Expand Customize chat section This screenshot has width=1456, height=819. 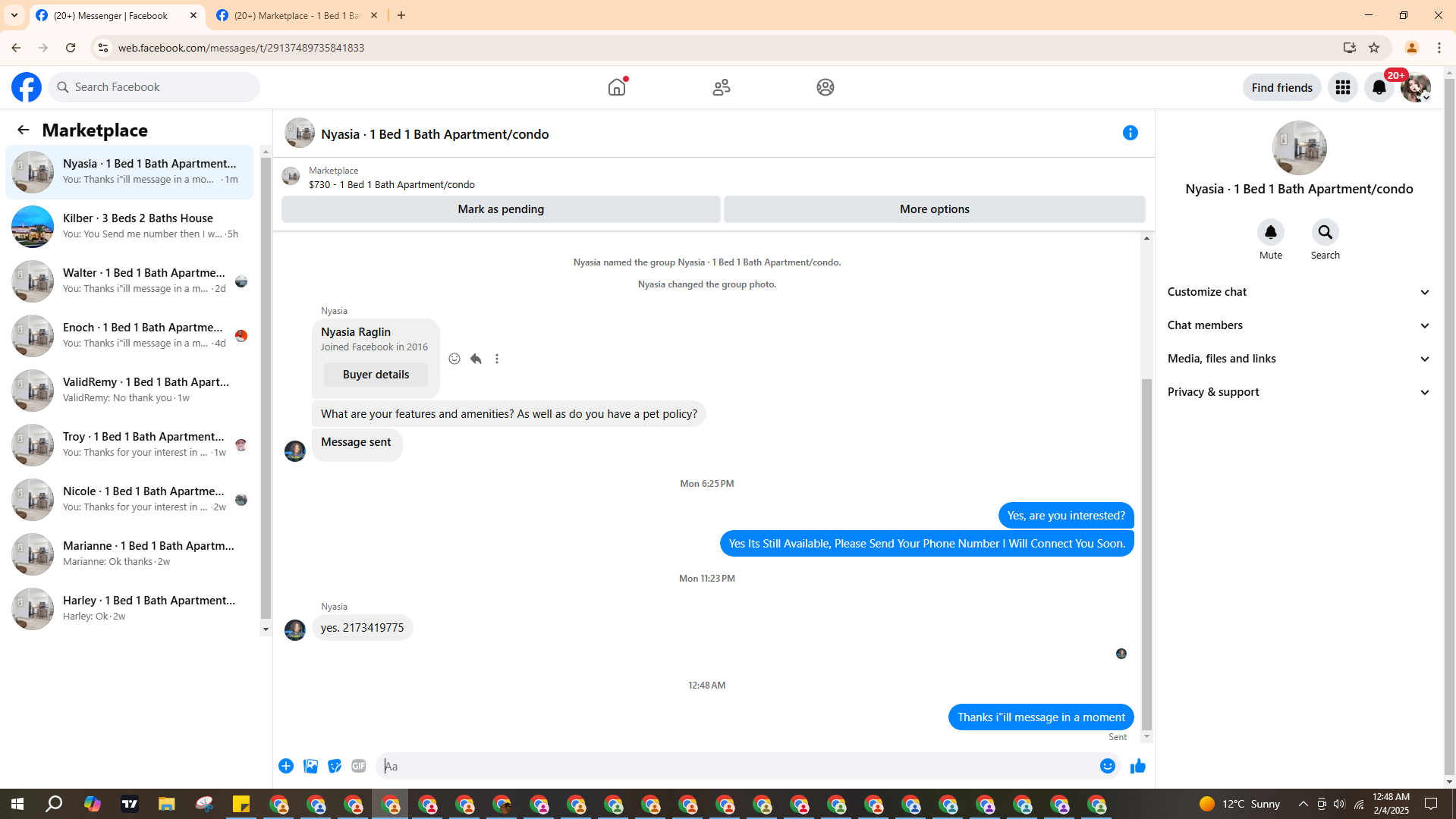tap(1299, 292)
